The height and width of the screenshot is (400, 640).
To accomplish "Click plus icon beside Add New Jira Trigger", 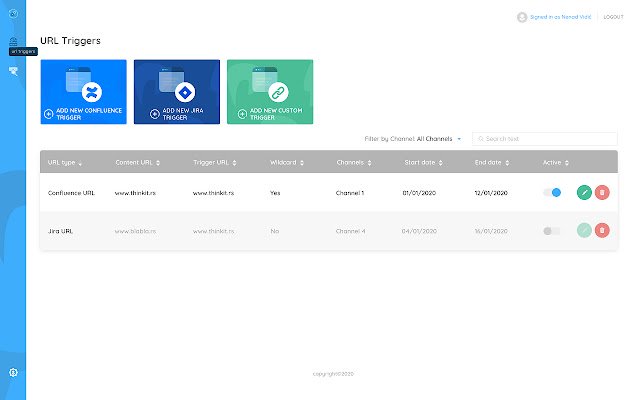I will click(154, 114).
